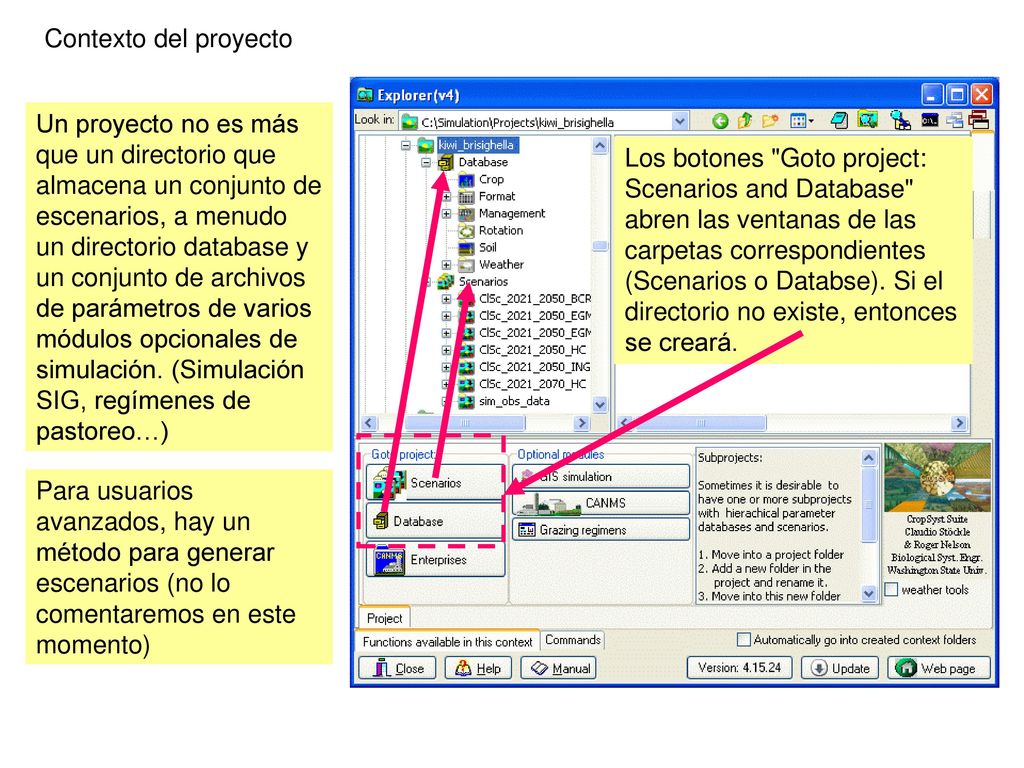1024x768 pixels.
Task: Open Database via the Goto project button
Action: (436, 520)
